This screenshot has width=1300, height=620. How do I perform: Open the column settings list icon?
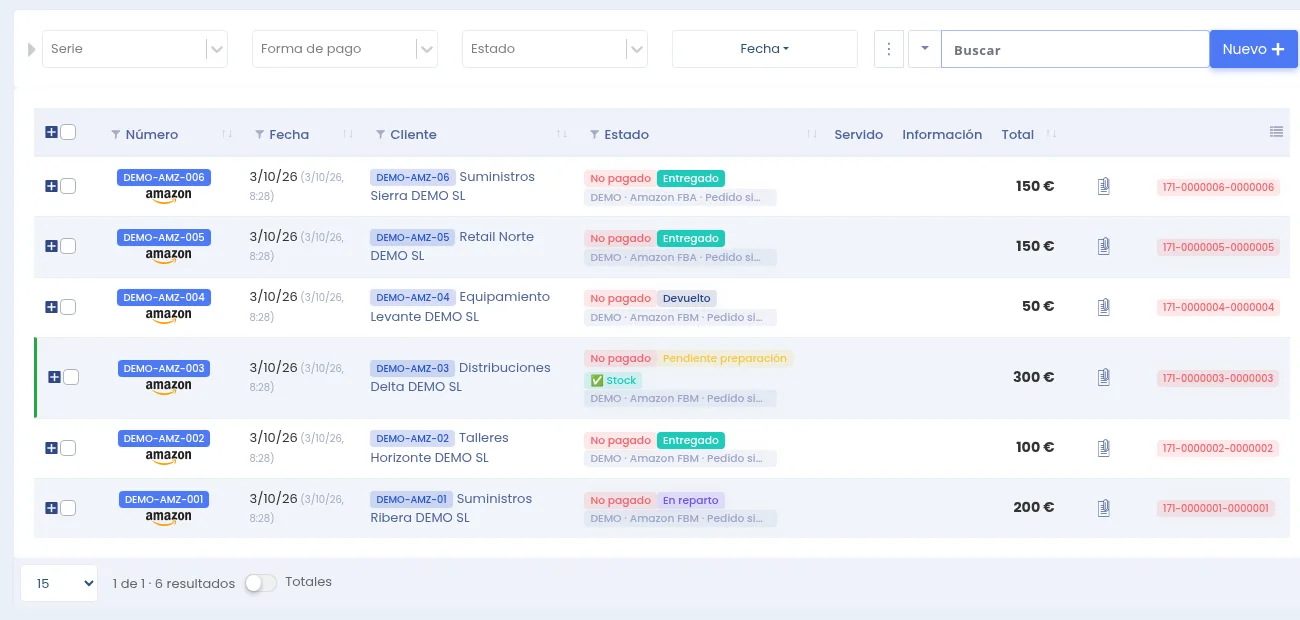click(1276, 132)
